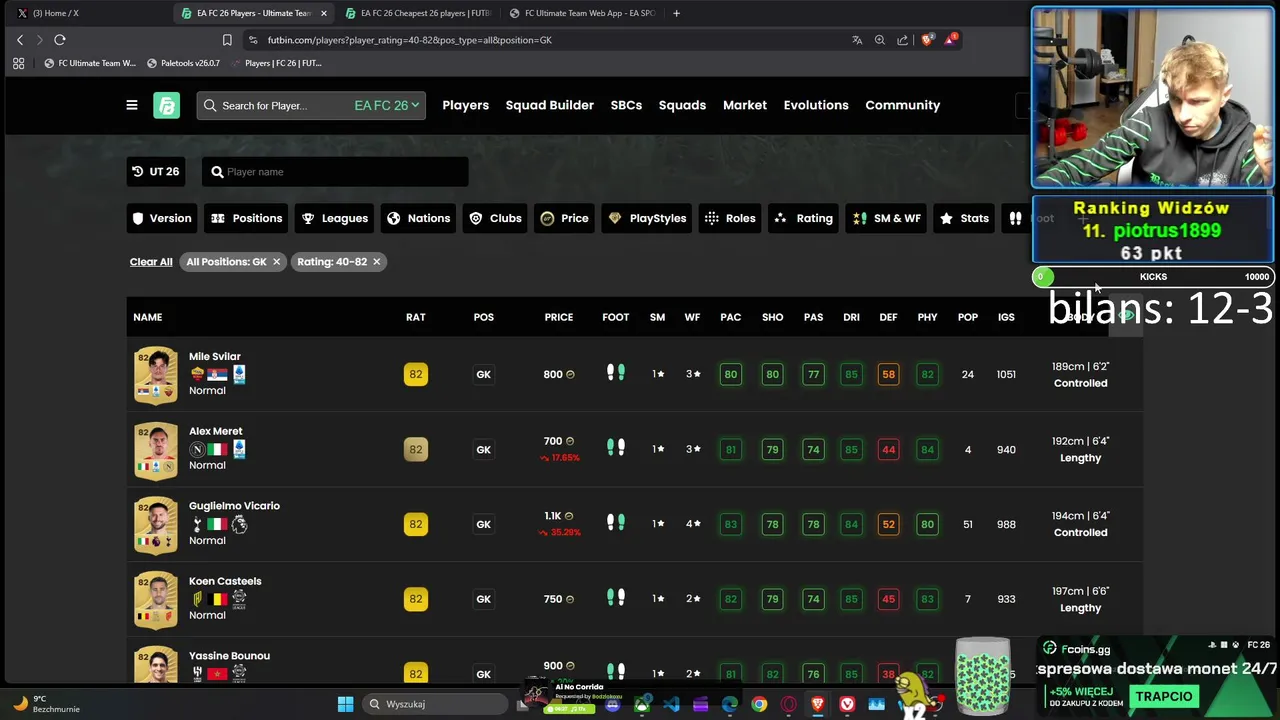This screenshot has height=720, width=1280.
Task: Click Guglielmo Vicario card thumbnail
Action: [x=156, y=524]
